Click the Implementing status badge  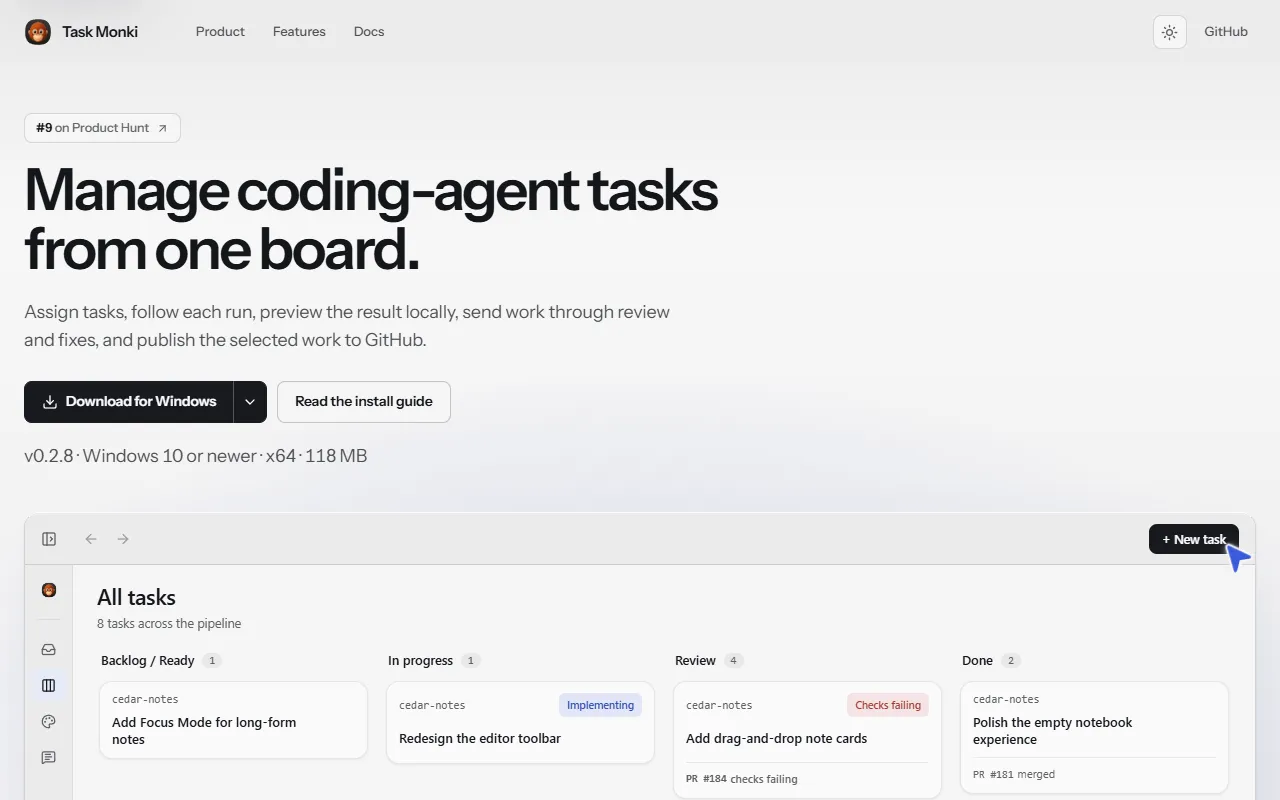coord(600,705)
